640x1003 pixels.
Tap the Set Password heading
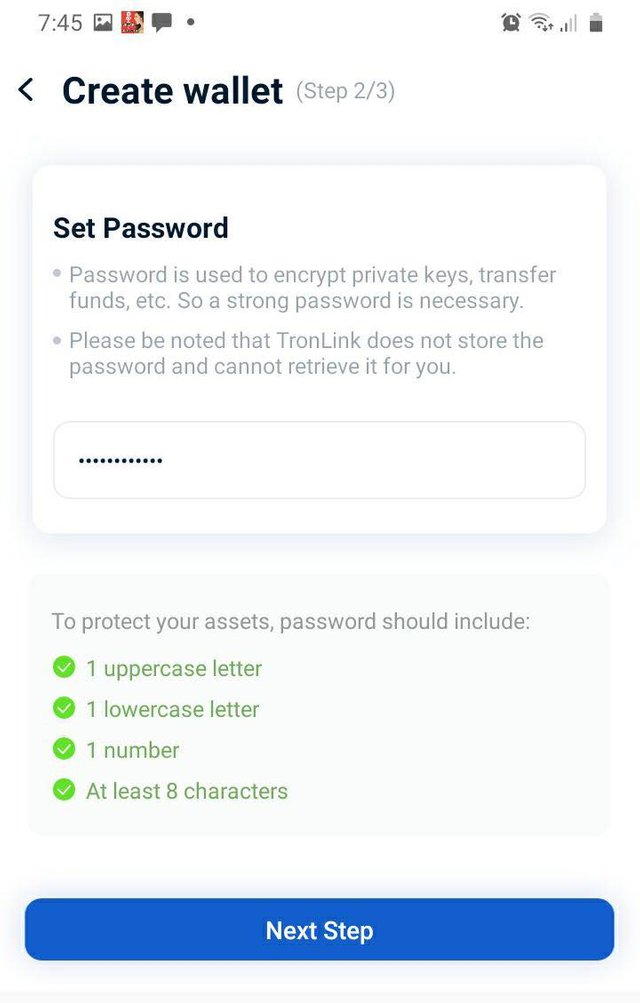pos(141,228)
